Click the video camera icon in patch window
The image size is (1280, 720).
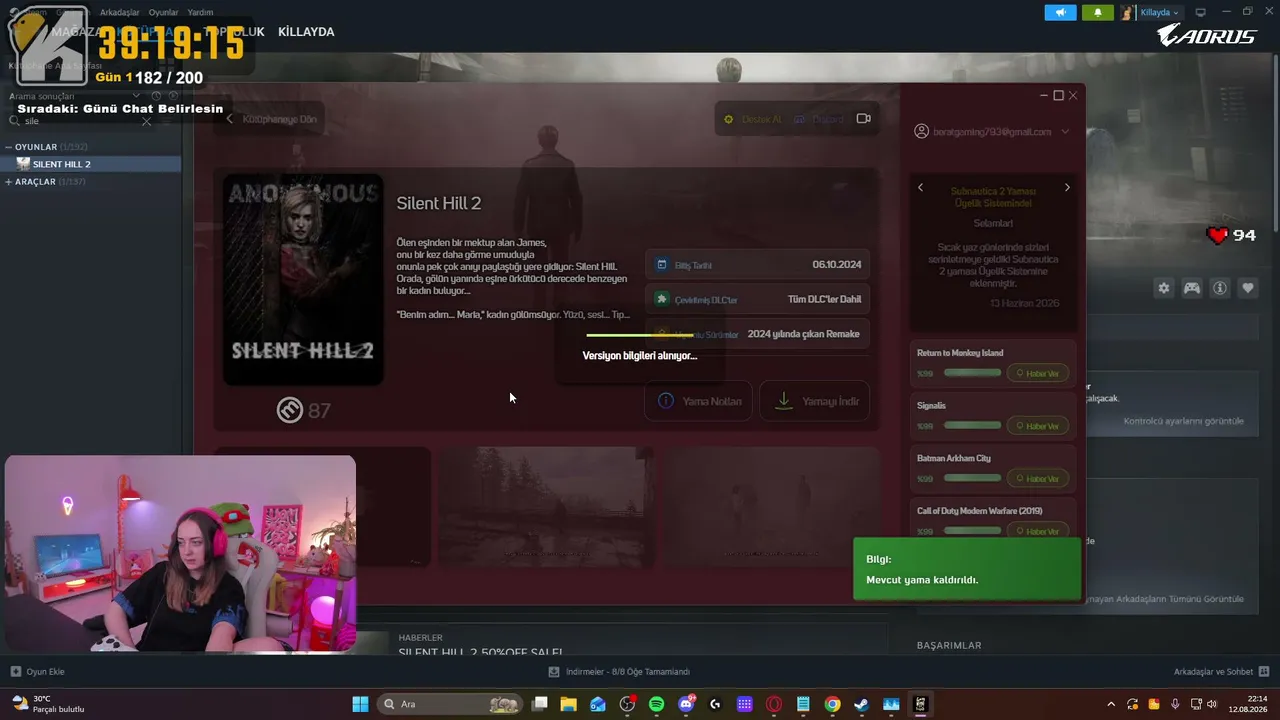[x=864, y=119]
